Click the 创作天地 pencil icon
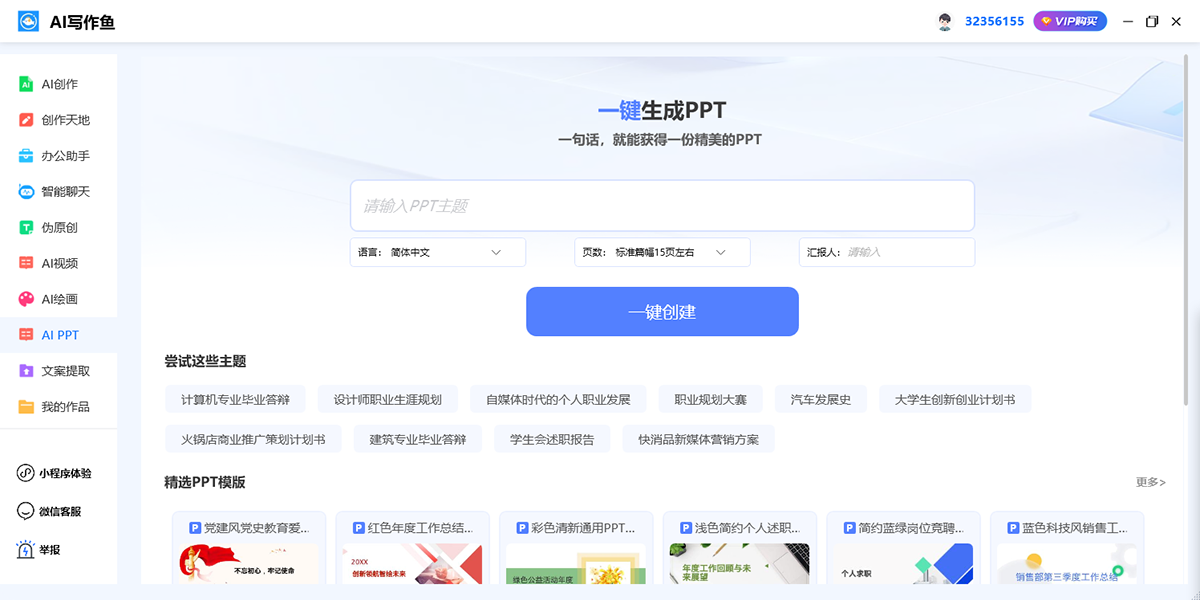Viewport: 1200px width, 600px height. tap(26, 120)
